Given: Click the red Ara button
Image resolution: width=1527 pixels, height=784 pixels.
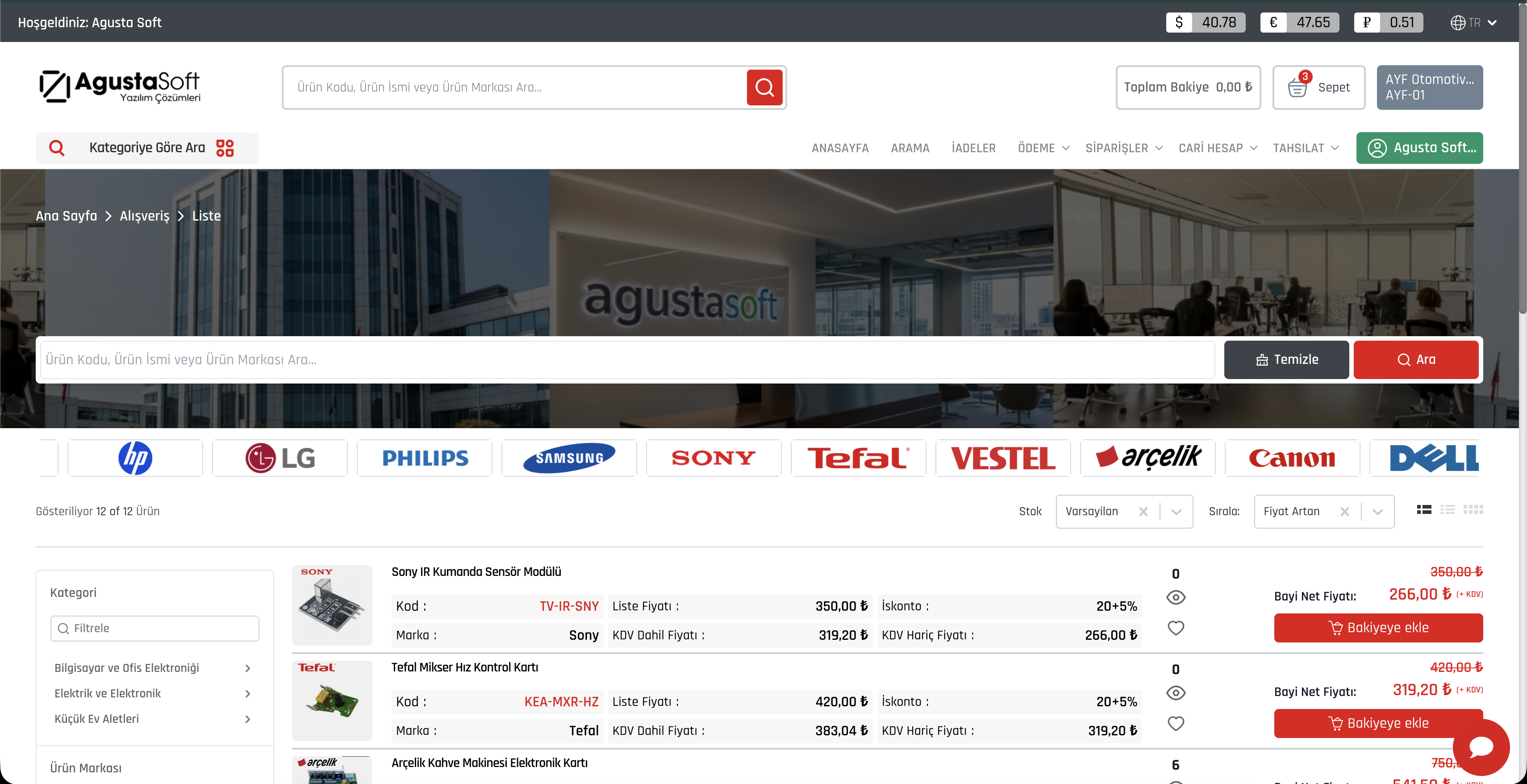Looking at the screenshot, I should 1415,360.
